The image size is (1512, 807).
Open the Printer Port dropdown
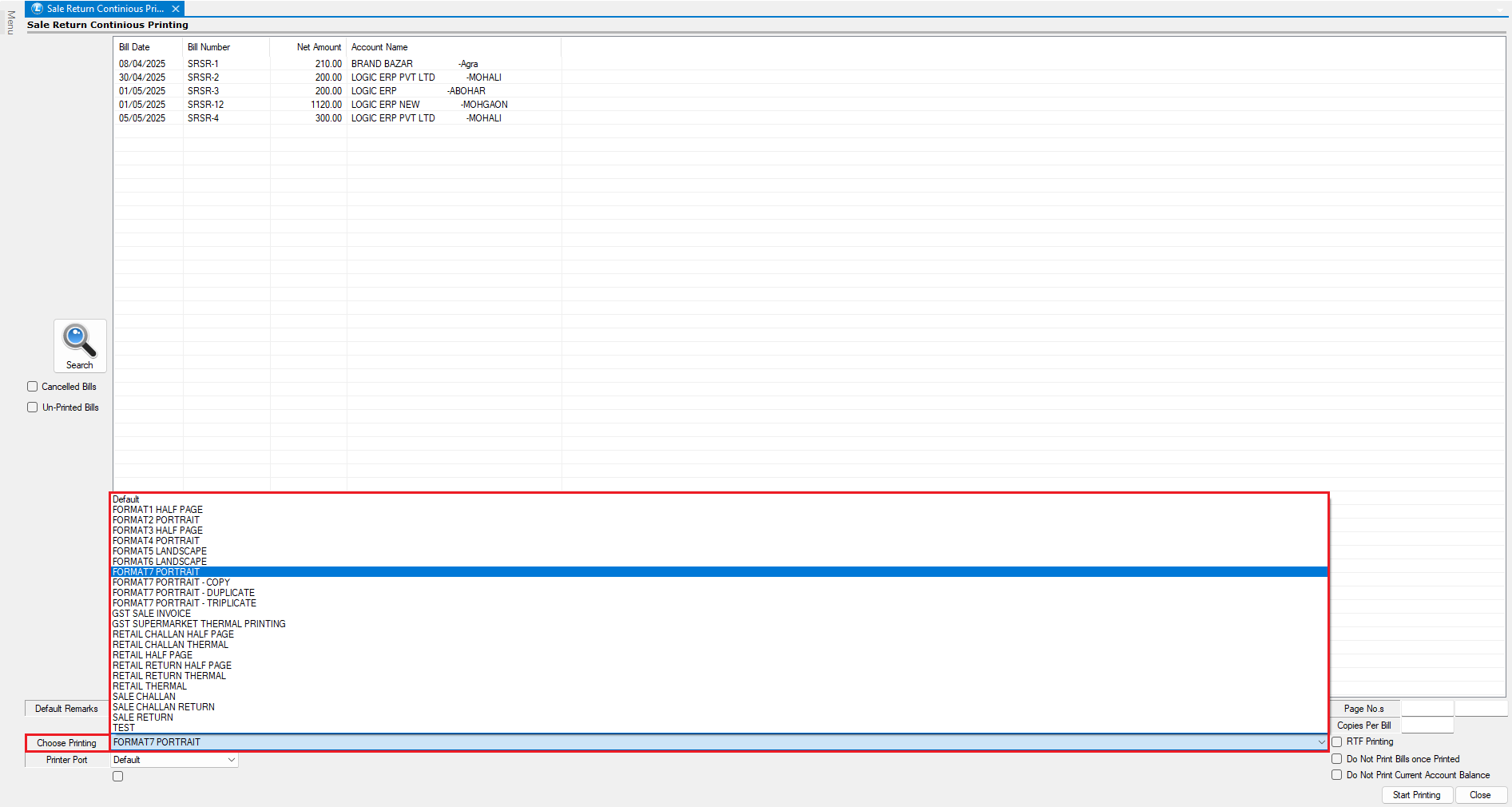[x=231, y=760]
